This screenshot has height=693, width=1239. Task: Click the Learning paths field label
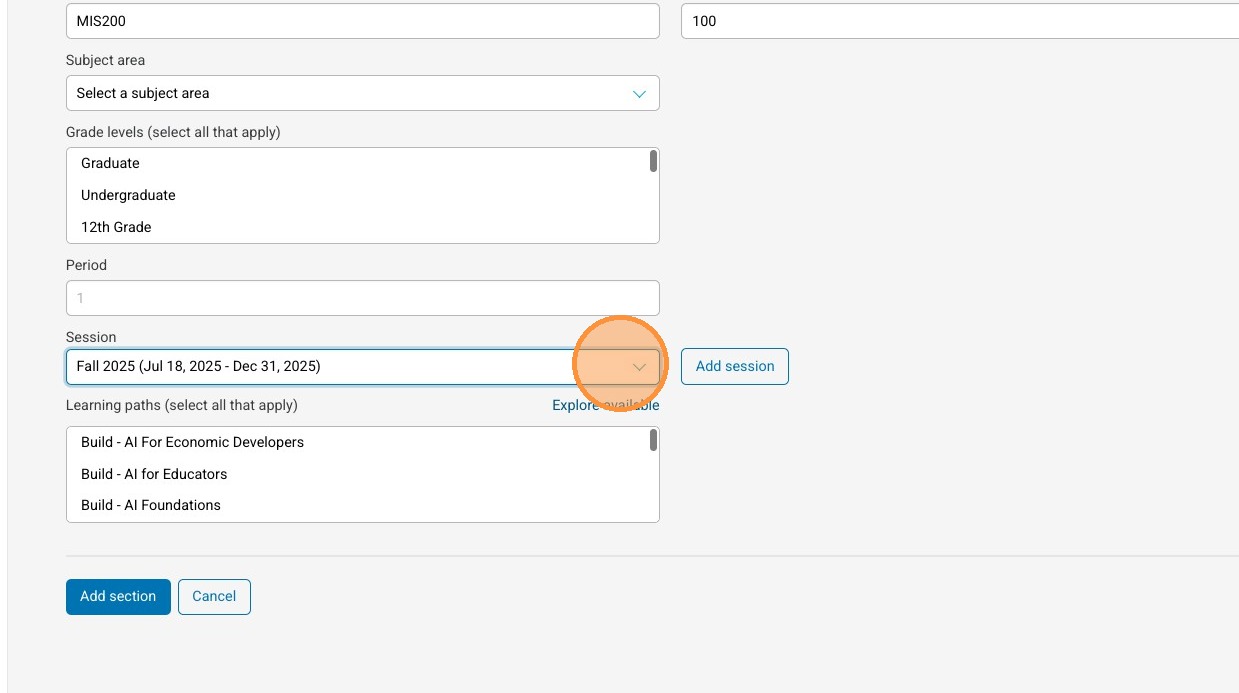click(x=181, y=405)
